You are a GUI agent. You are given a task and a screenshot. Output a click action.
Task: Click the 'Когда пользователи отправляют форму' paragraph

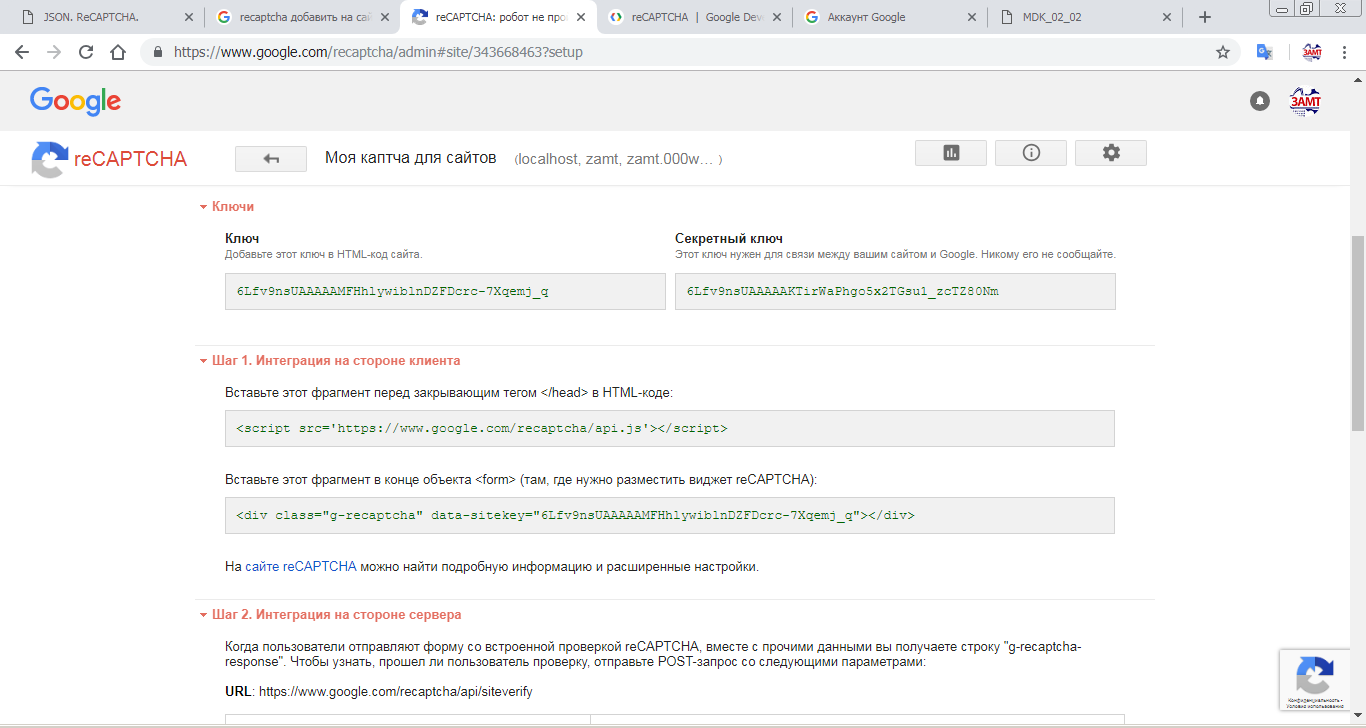pos(653,654)
